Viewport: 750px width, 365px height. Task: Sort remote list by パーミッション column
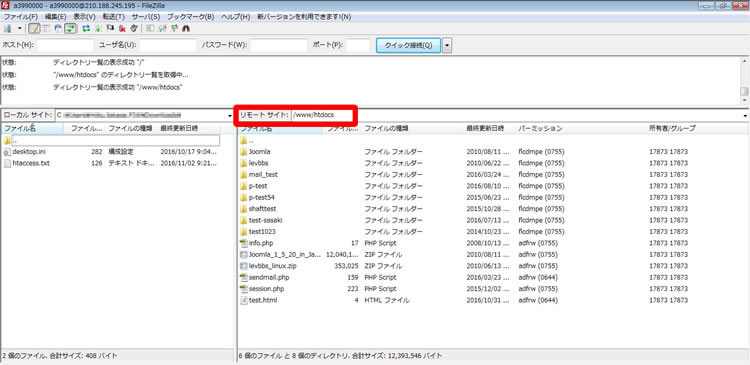[581, 128]
